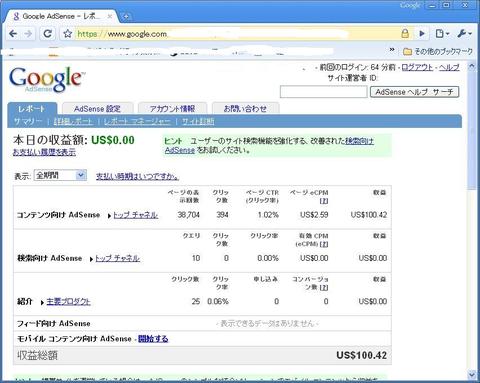Open the wrench settings menu
The image size is (480, 383).
[x=465, y=34]
